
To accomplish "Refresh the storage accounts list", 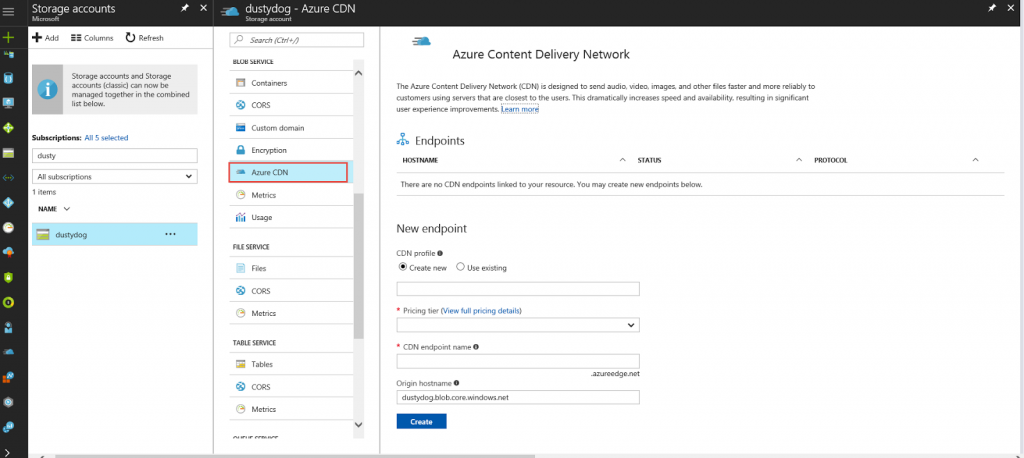I will pos(144,38).
